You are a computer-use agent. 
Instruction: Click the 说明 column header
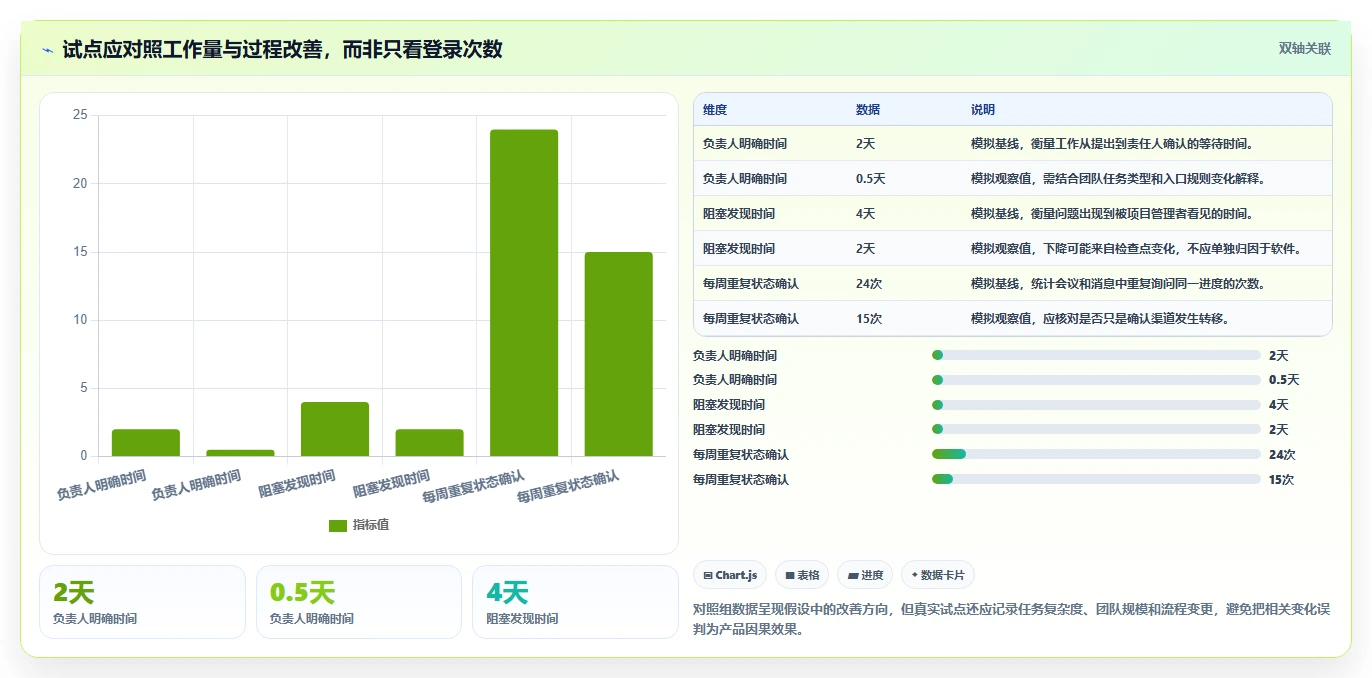tap(983, 110)
